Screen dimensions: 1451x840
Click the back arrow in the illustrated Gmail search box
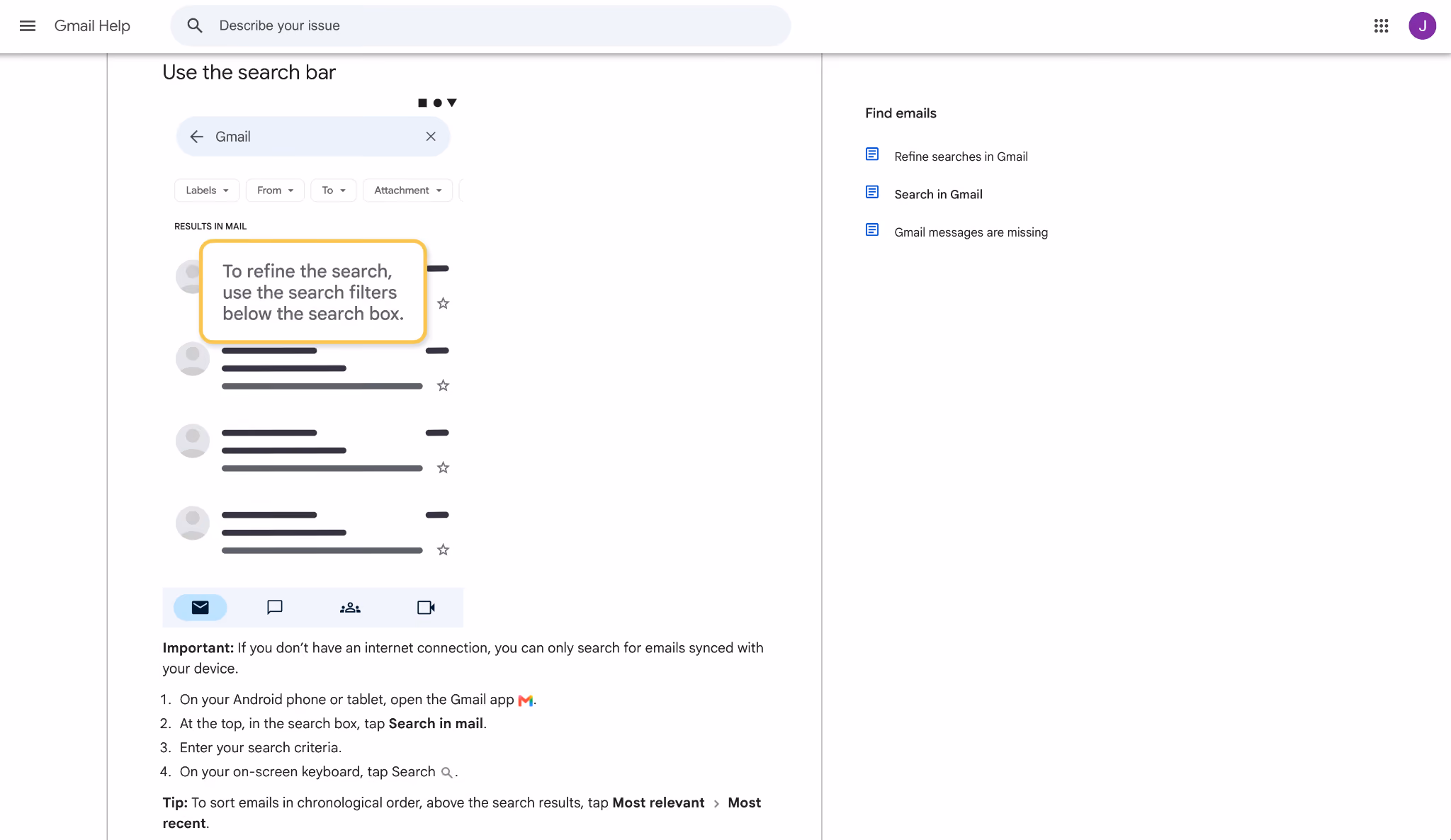pos(197,137)
